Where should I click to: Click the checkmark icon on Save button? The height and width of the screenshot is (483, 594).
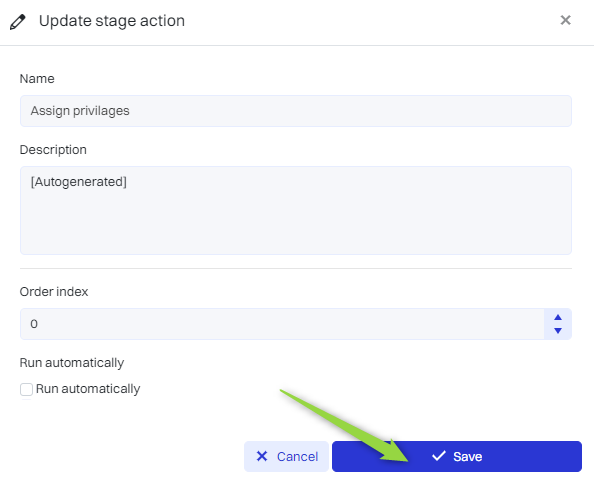tap(438, 456)
